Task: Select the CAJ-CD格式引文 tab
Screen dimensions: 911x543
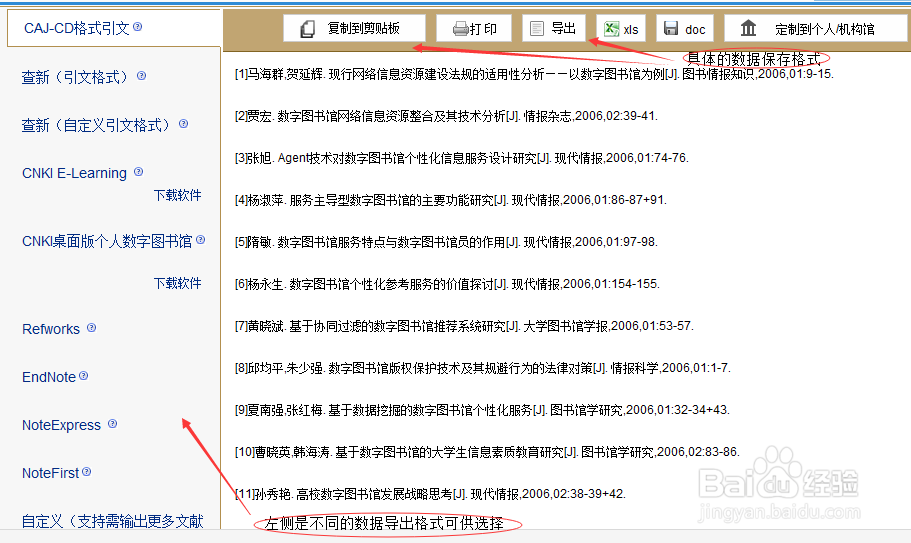Action: pos(77,28)
